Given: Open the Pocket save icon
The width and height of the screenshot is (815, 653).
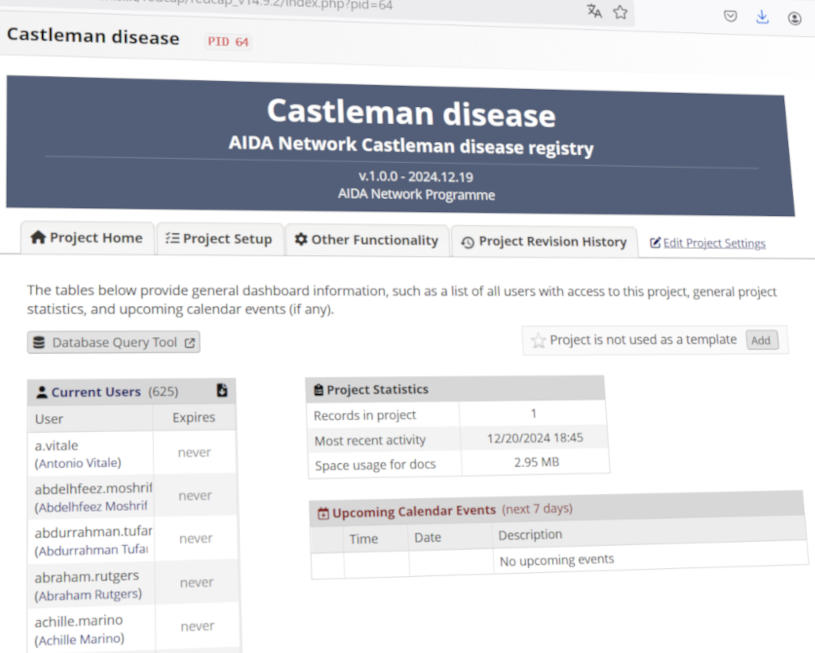Looking at the screenshot, I should [x=730, y=16].
